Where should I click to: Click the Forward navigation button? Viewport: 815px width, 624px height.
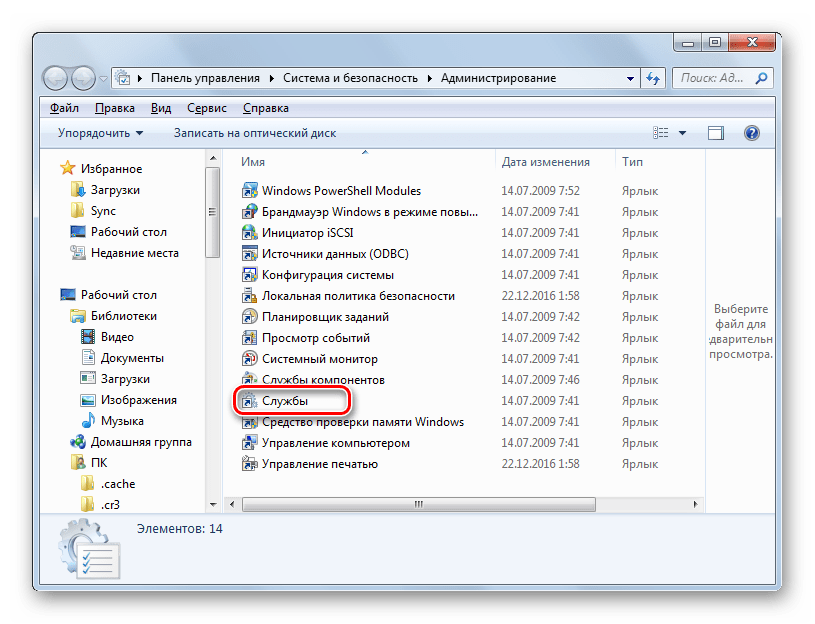[83, 78]
